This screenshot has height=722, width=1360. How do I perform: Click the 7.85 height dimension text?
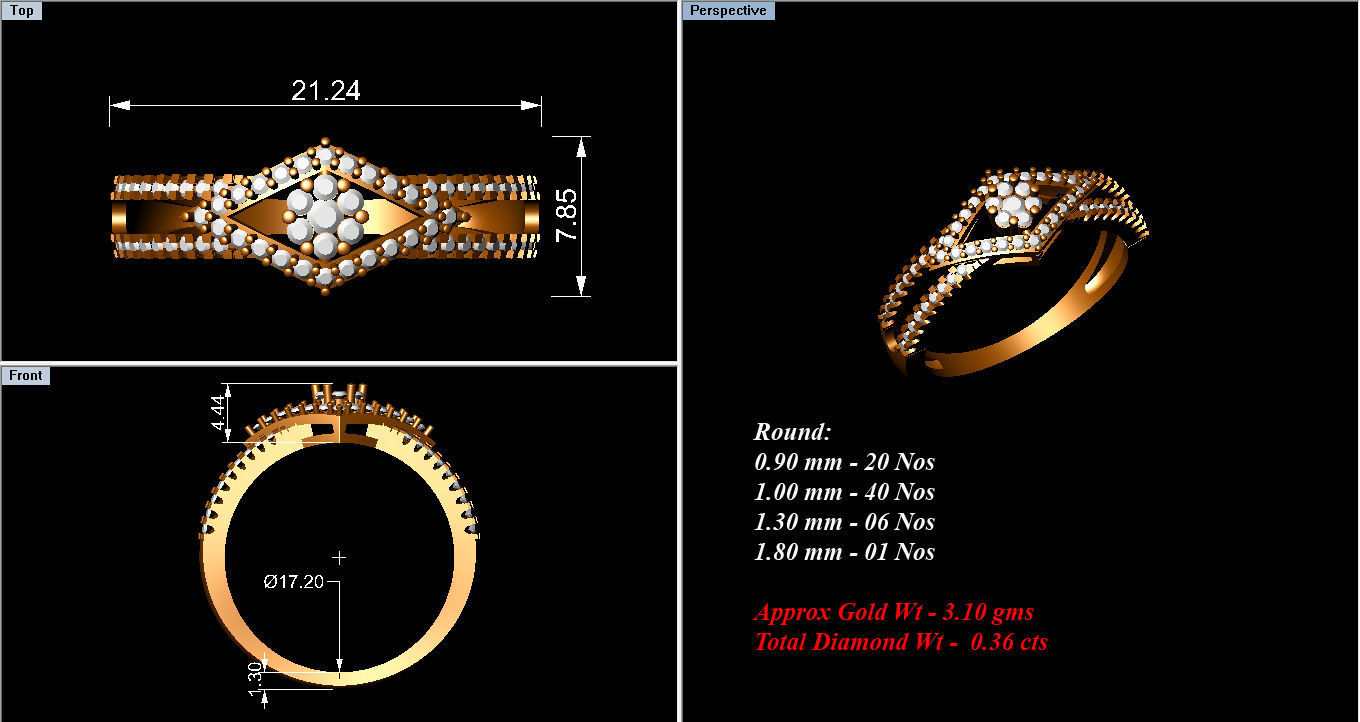point(566,215)
